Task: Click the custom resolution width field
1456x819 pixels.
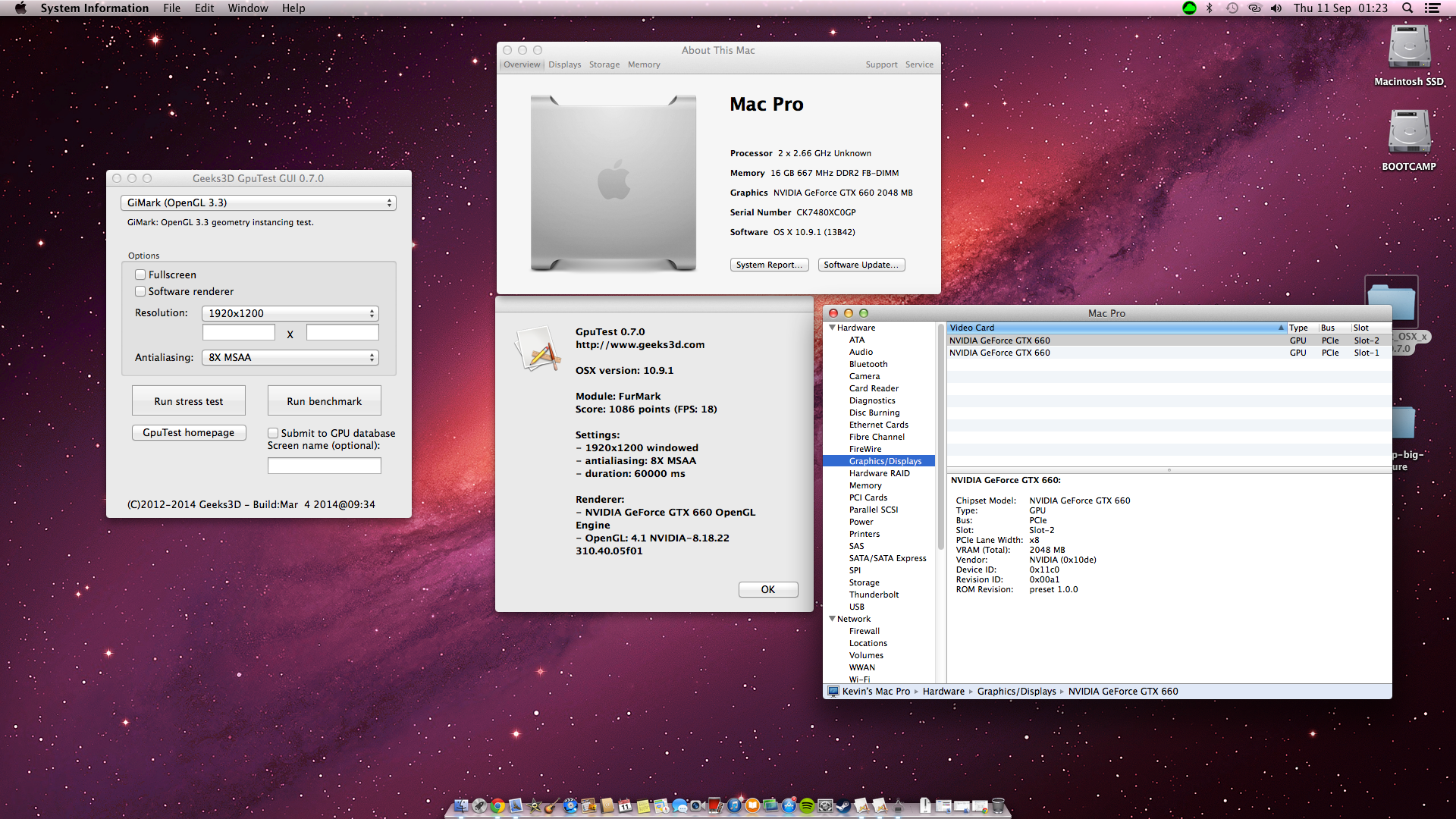Action: click(239, 332)
